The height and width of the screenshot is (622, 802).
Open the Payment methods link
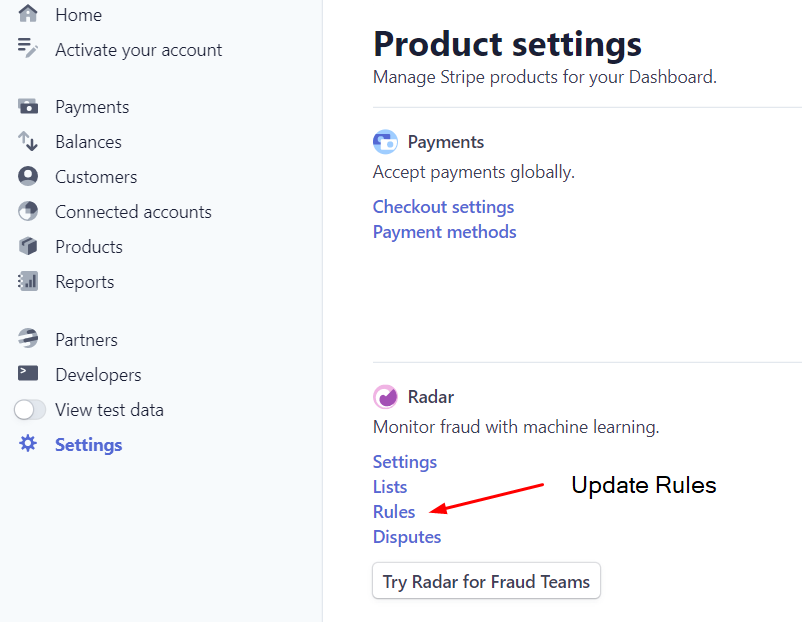click(444, 232)
